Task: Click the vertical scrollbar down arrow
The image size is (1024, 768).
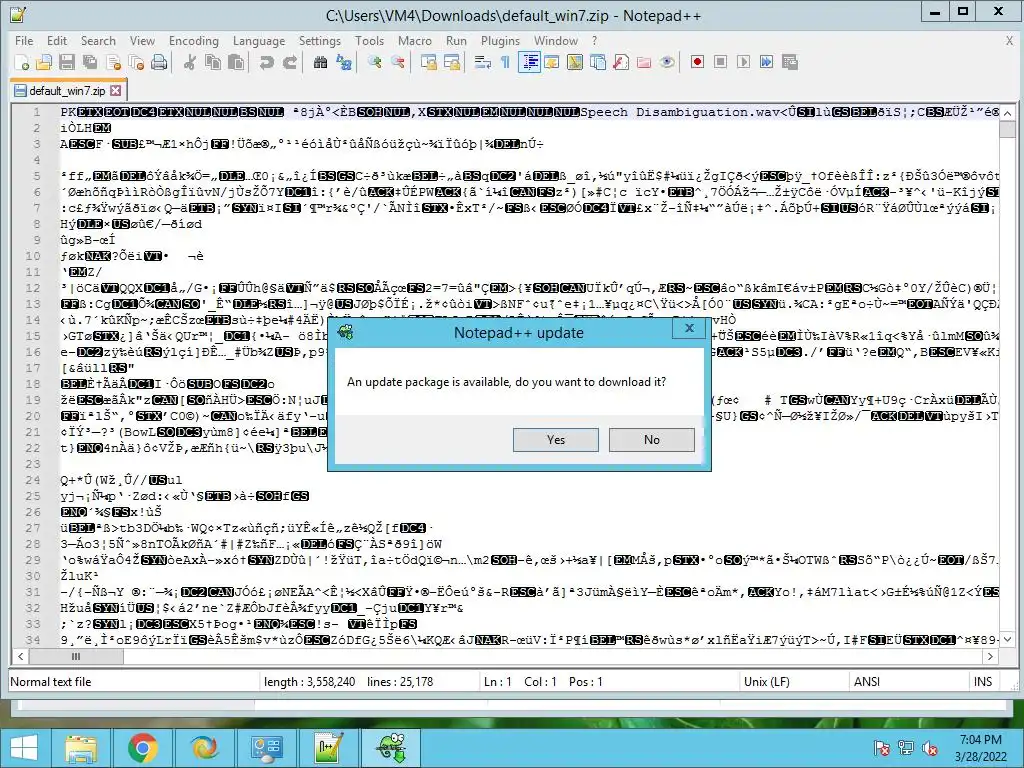Action: tap(1008, 639)
